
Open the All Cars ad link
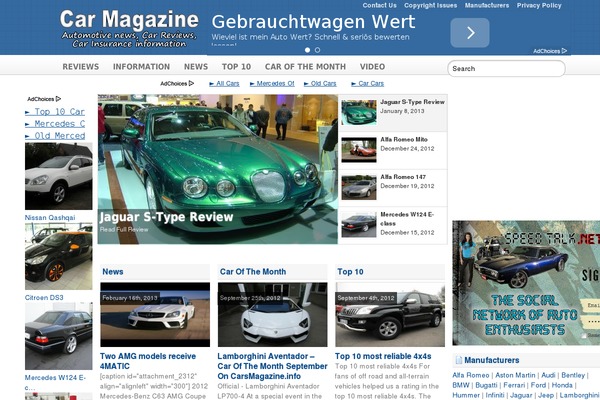224,83
